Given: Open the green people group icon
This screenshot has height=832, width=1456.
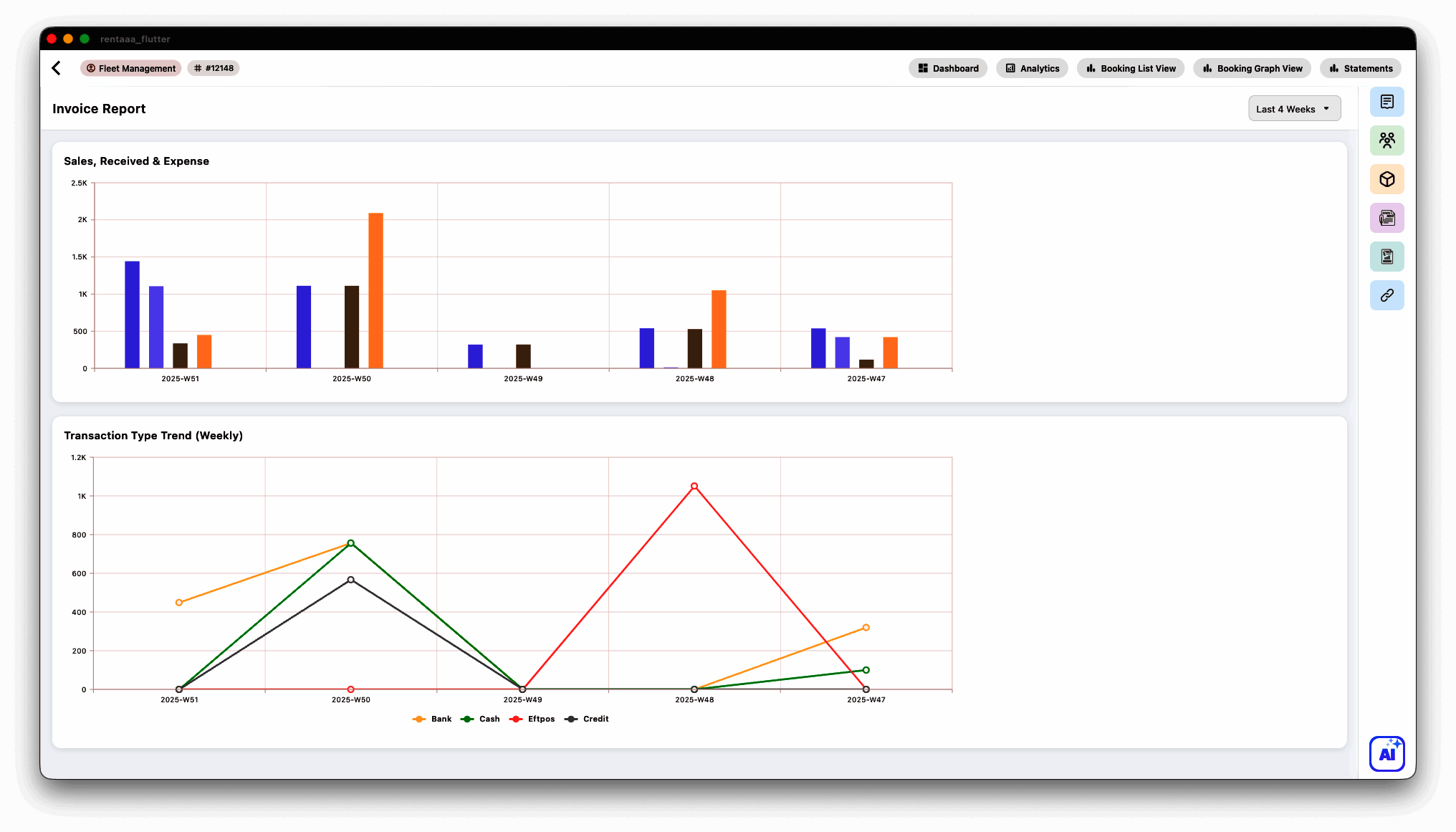Looking at the screenshot, I should tap(1386, 140).
